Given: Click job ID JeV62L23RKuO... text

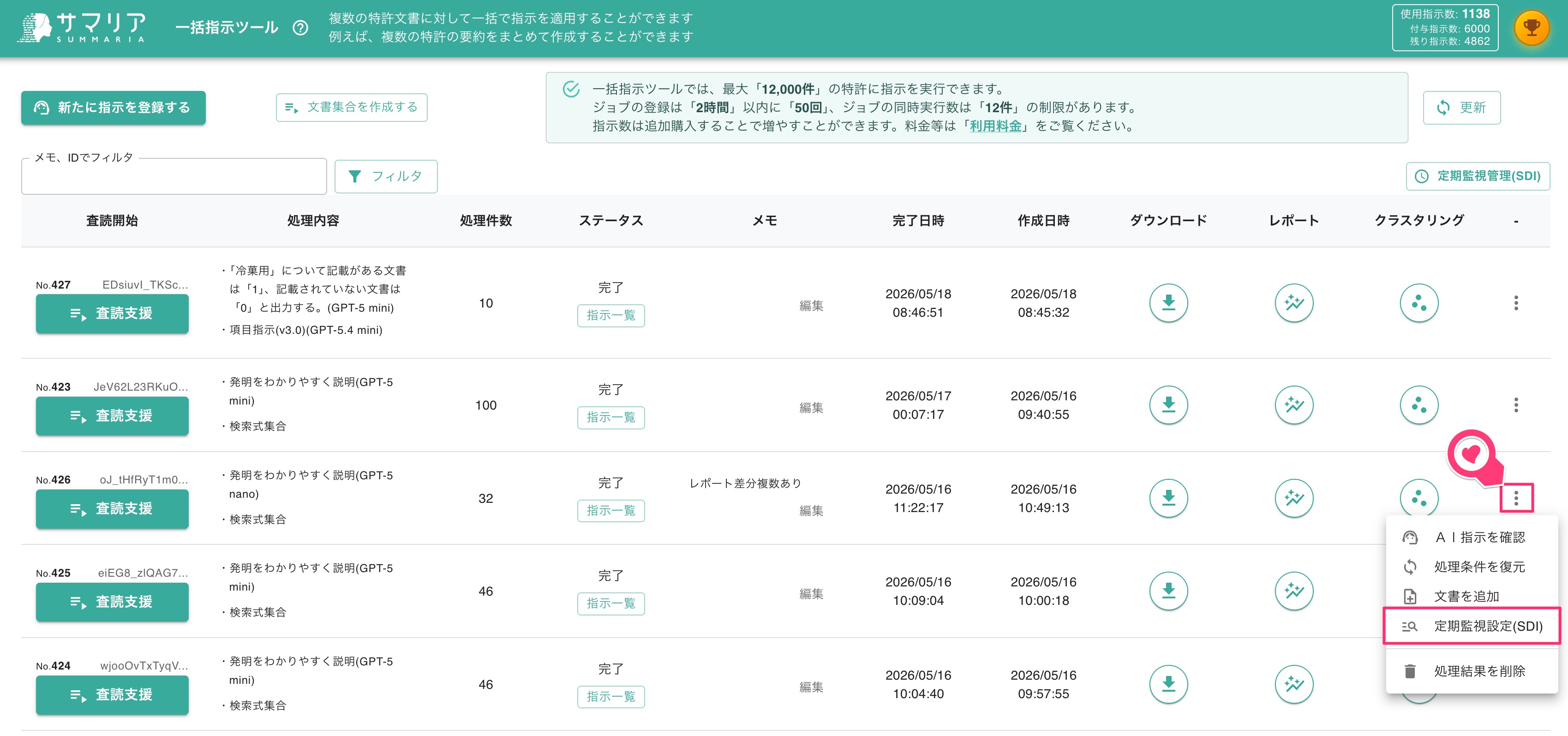Looking at the screenshot, I should pyautogui.click(x=141, y=387).
